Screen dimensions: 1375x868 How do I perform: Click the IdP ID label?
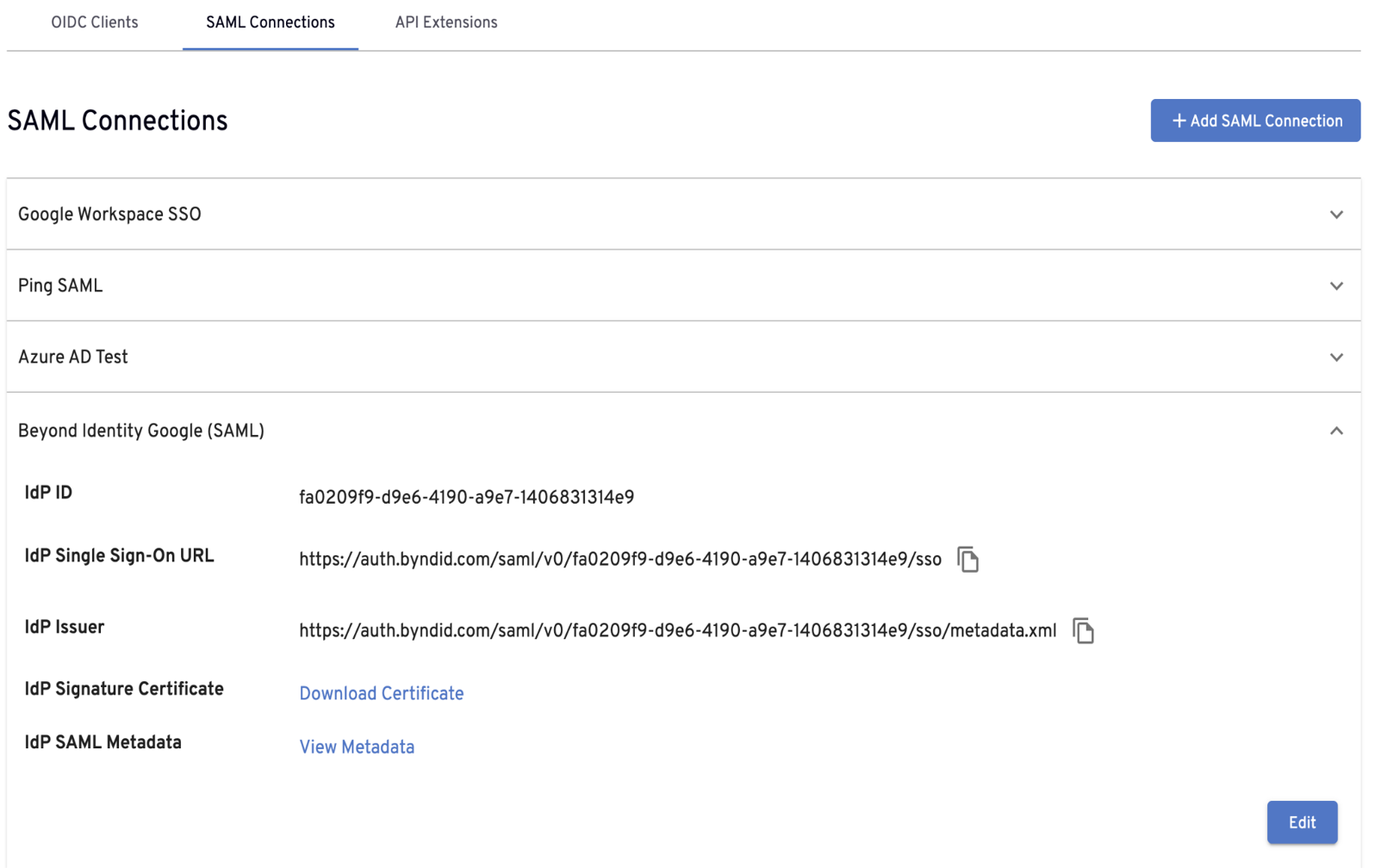pos(48,493)
